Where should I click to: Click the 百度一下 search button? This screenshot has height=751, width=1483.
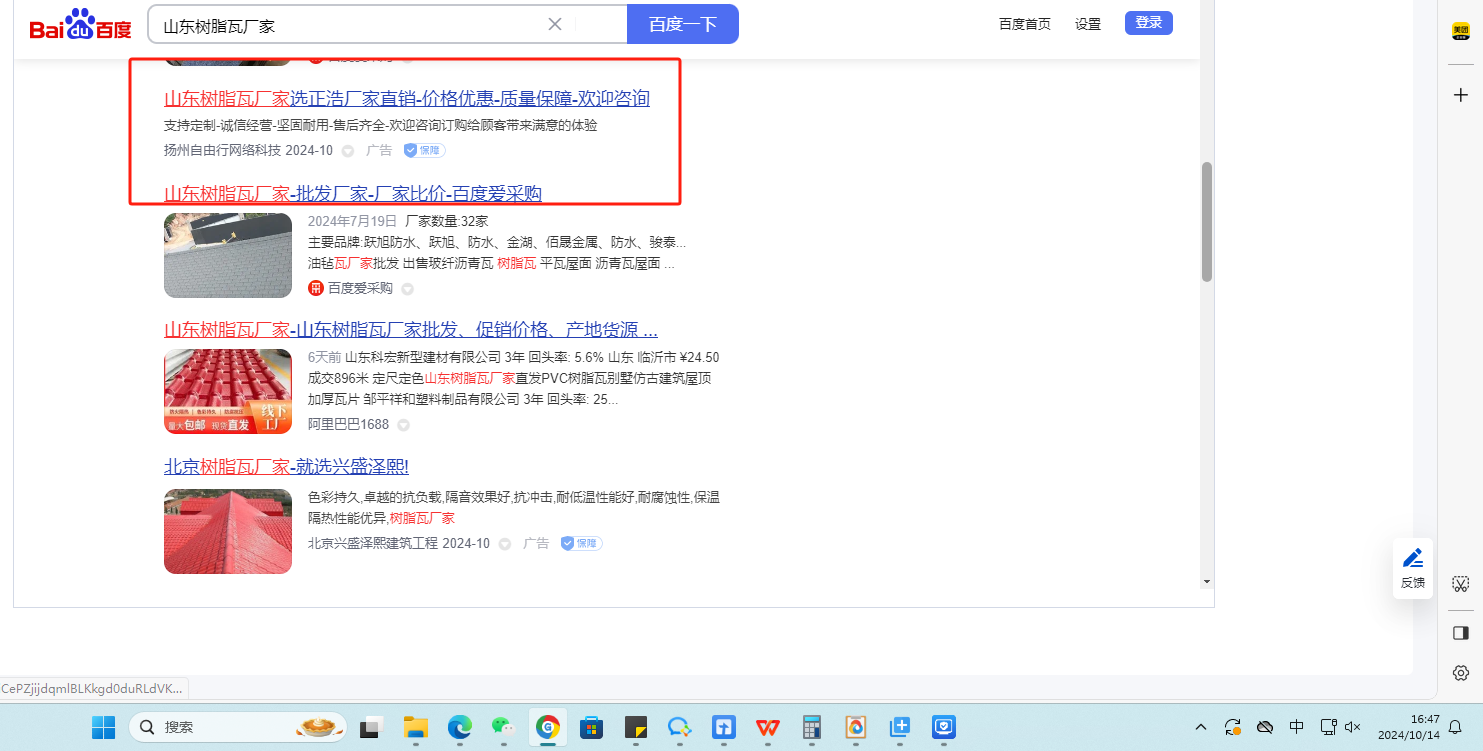tap(682, 24)
